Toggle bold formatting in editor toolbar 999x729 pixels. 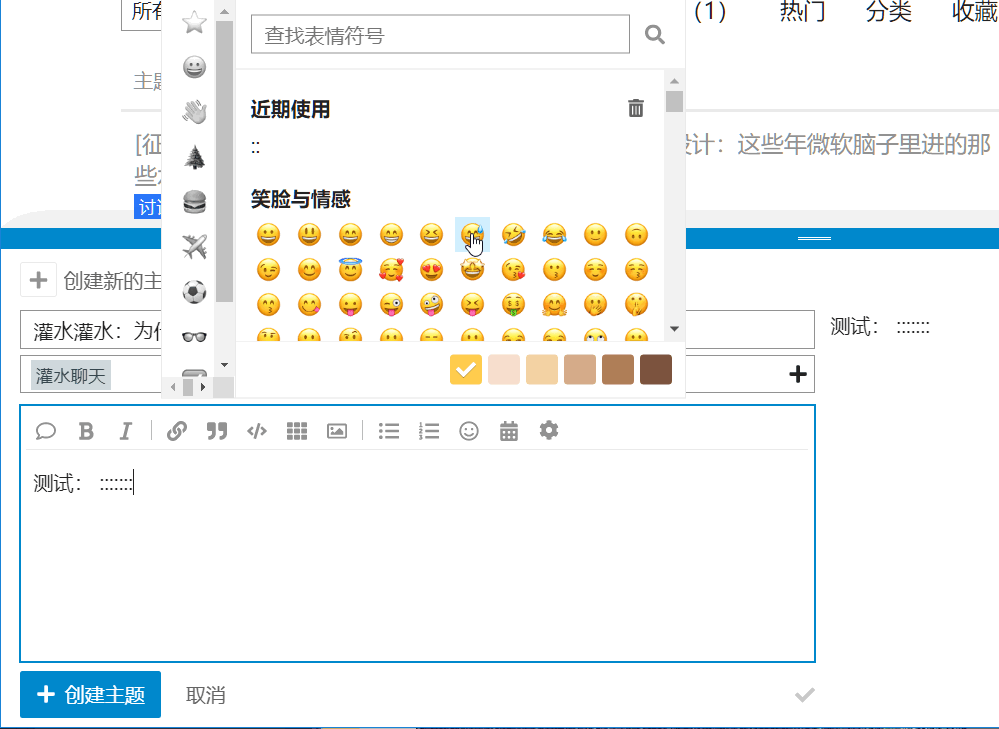[86, 431]
